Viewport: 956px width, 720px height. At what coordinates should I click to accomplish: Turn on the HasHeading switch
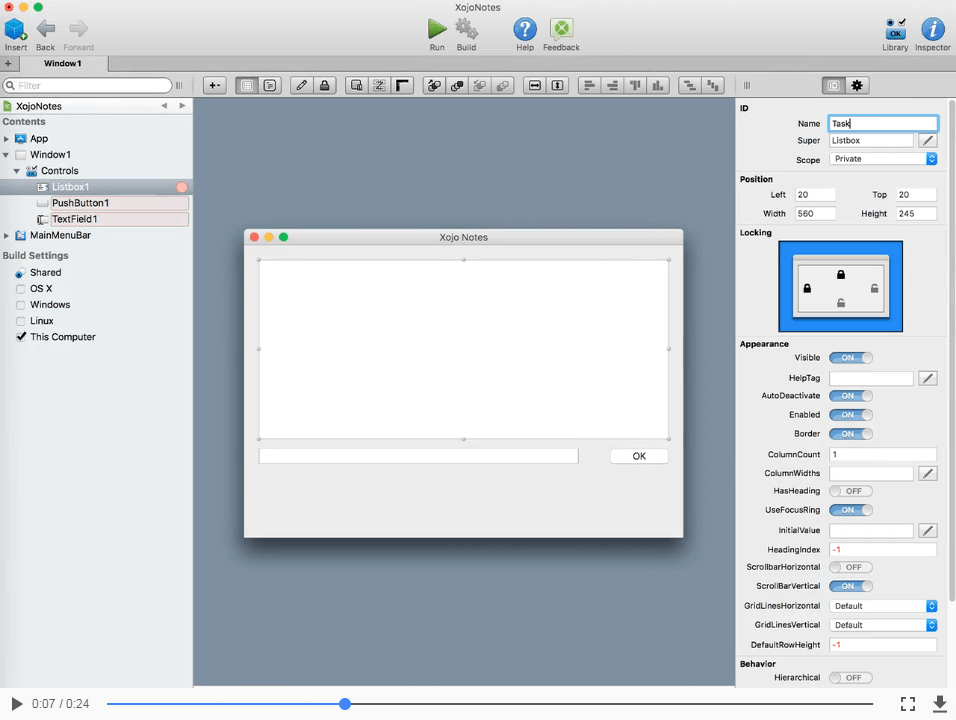pos(851,491)
